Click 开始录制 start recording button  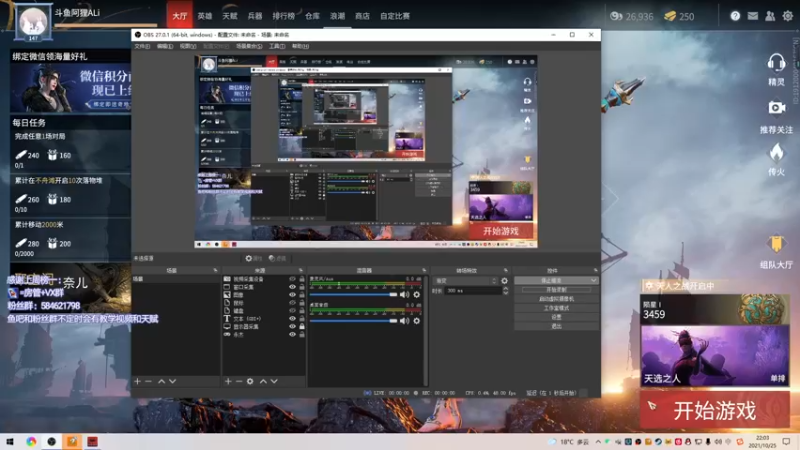[556, 290]
